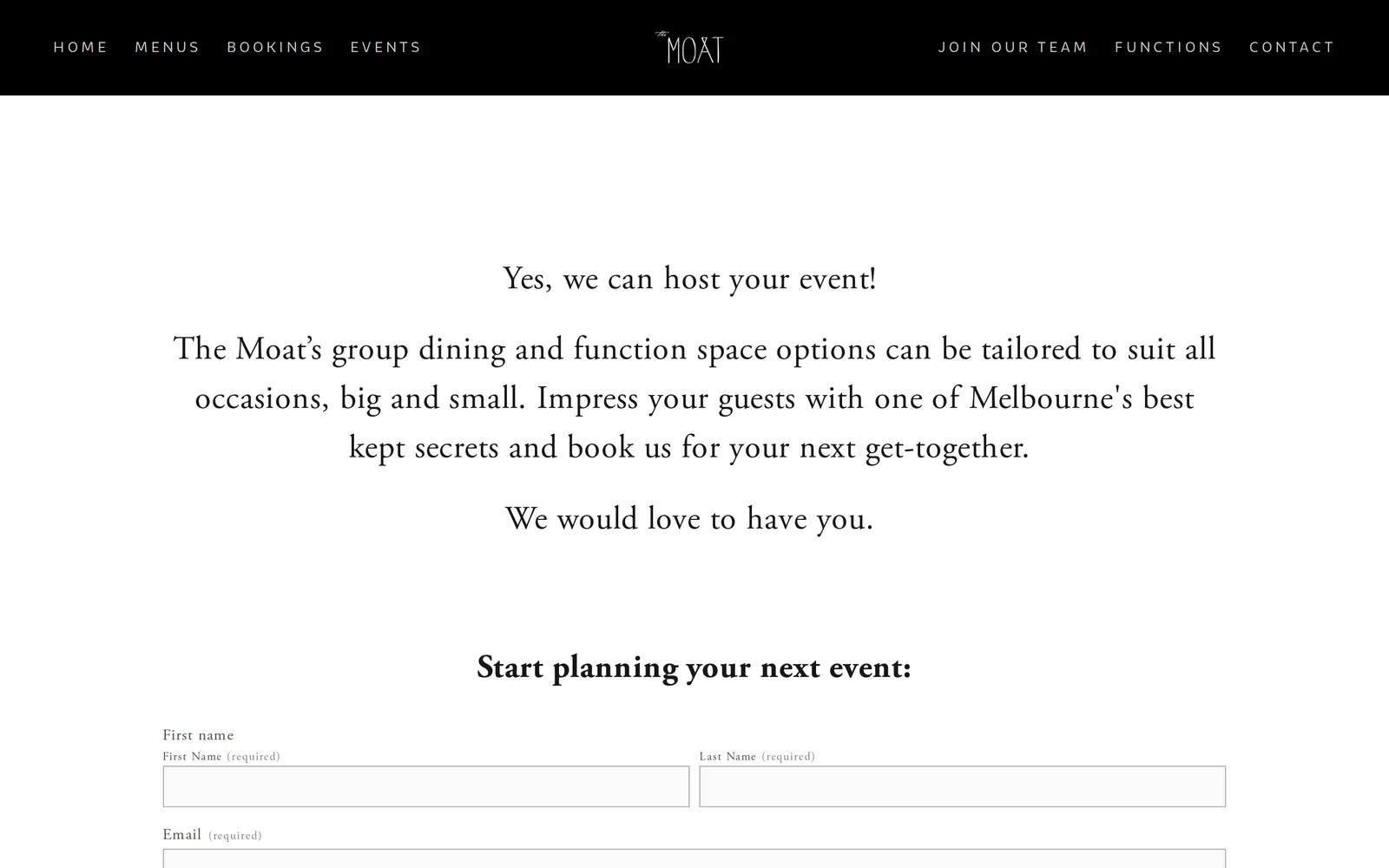
Task: Navigate to Bookings
Action: pos(275,47)
